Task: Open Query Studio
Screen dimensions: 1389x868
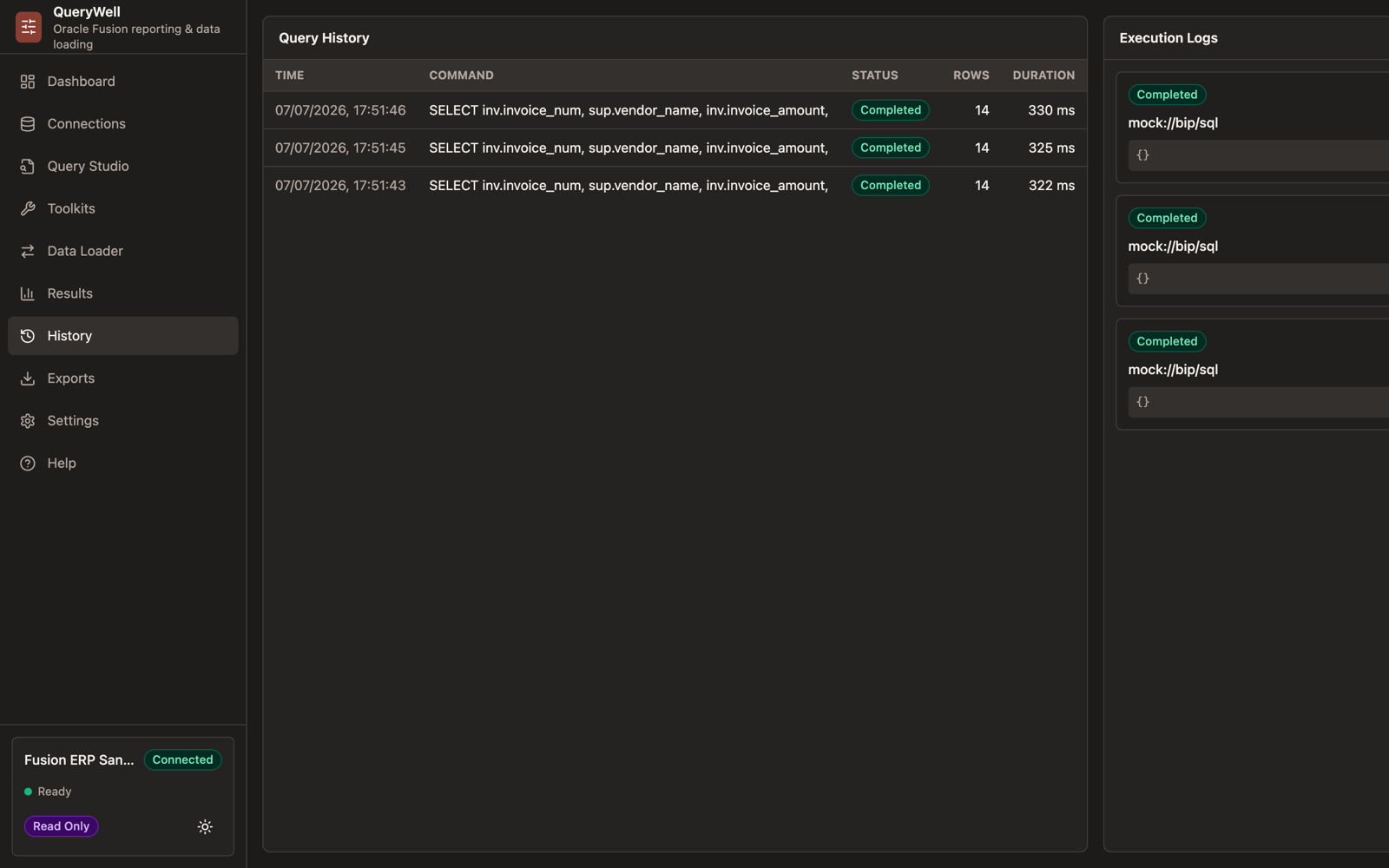Action: coord(123,167)
